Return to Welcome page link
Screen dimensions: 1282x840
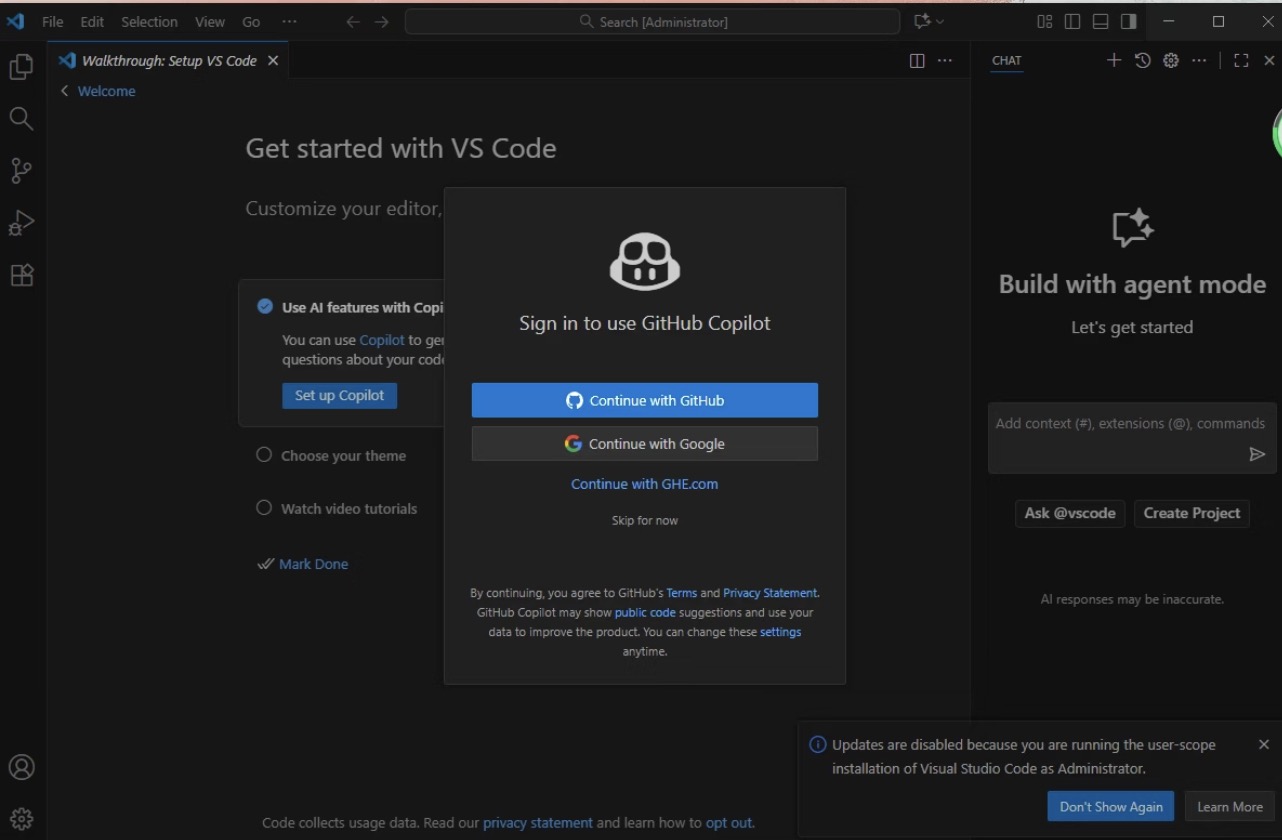106,91
